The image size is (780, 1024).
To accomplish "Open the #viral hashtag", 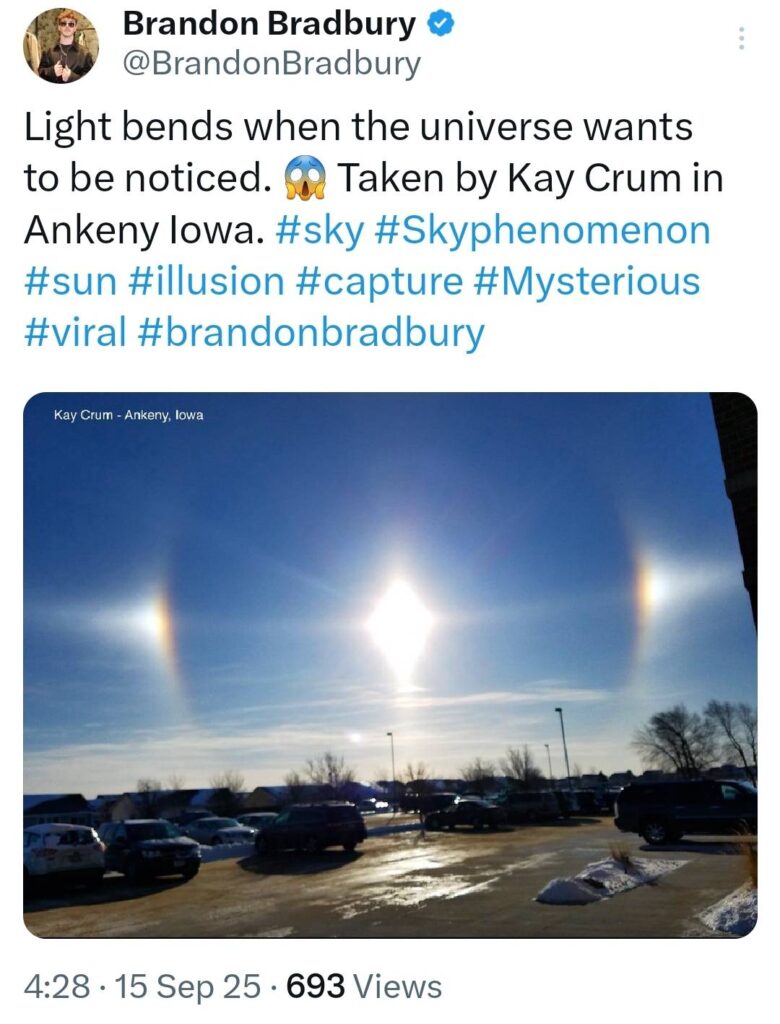I will 75,332.
